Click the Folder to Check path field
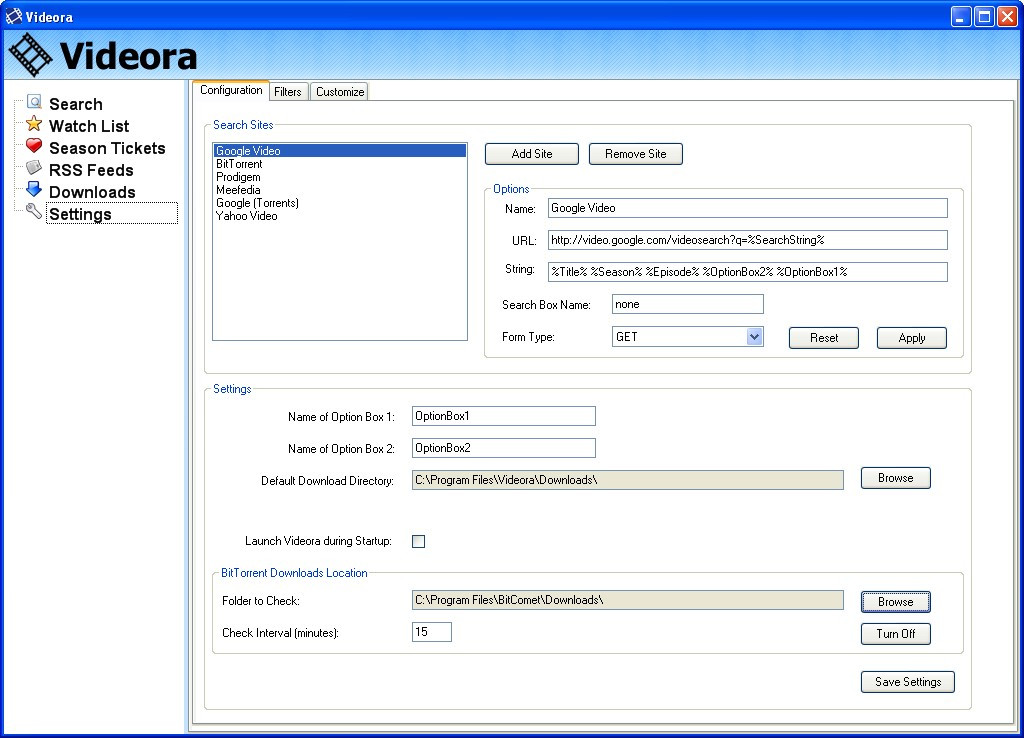The image size is (1024, 738). tap(628, 600)
